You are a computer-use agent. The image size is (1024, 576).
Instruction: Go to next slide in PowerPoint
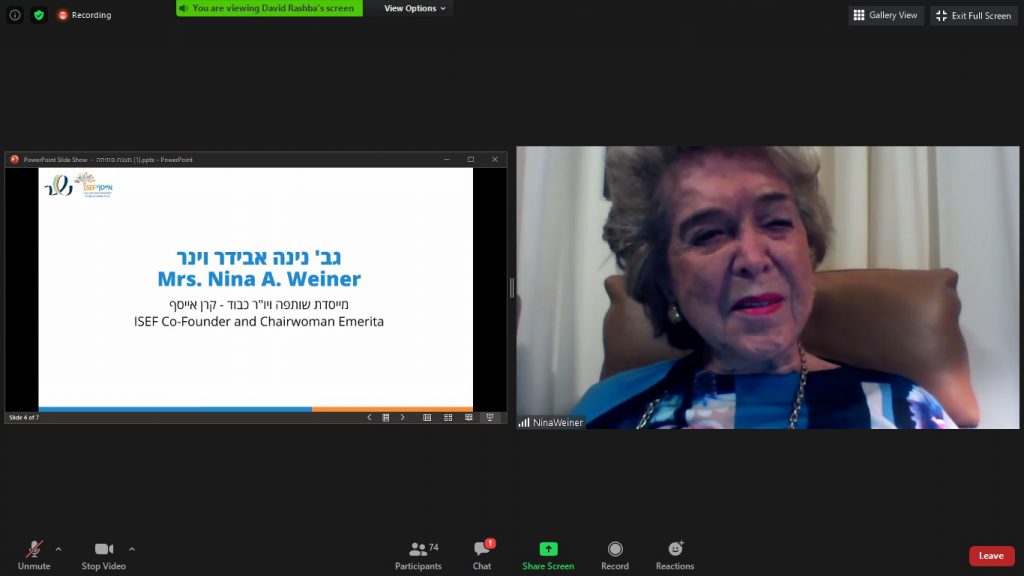click(403, 417)
